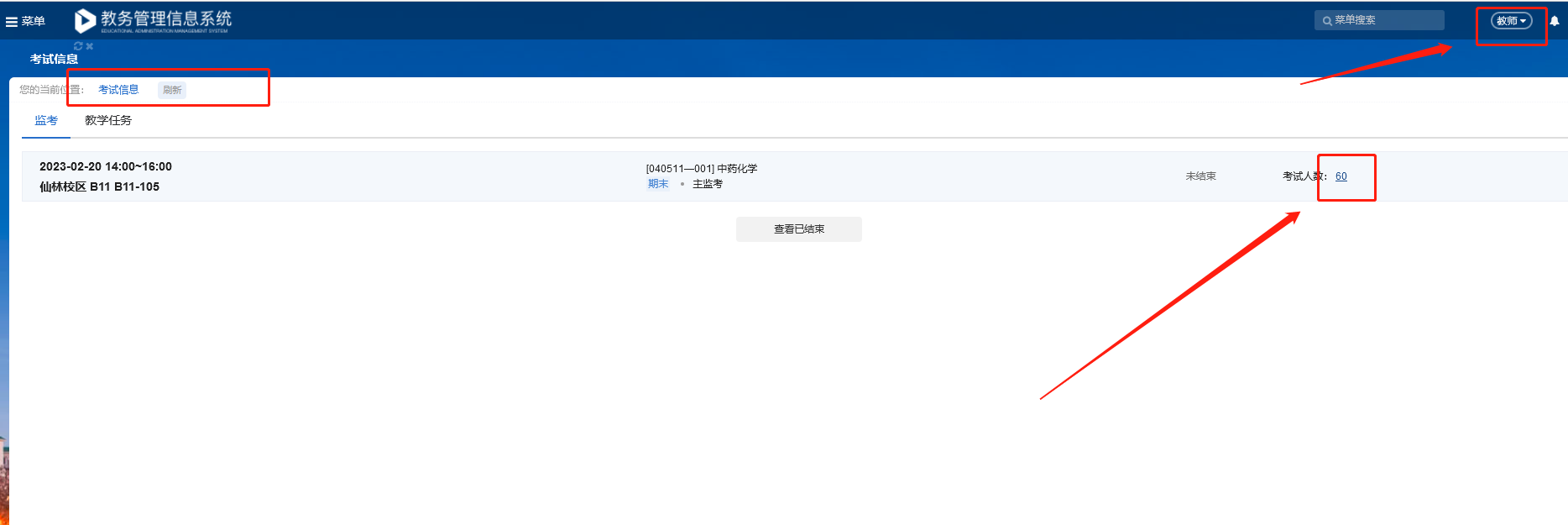Select the 中药化学 course title

click(x=737, y=169)
